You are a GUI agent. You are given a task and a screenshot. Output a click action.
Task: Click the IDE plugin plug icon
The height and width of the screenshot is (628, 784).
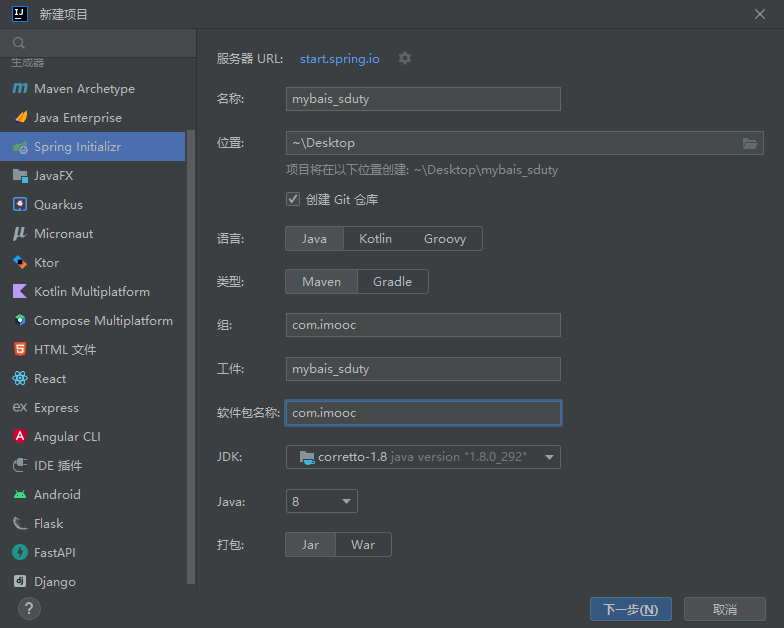coord(20,465)
